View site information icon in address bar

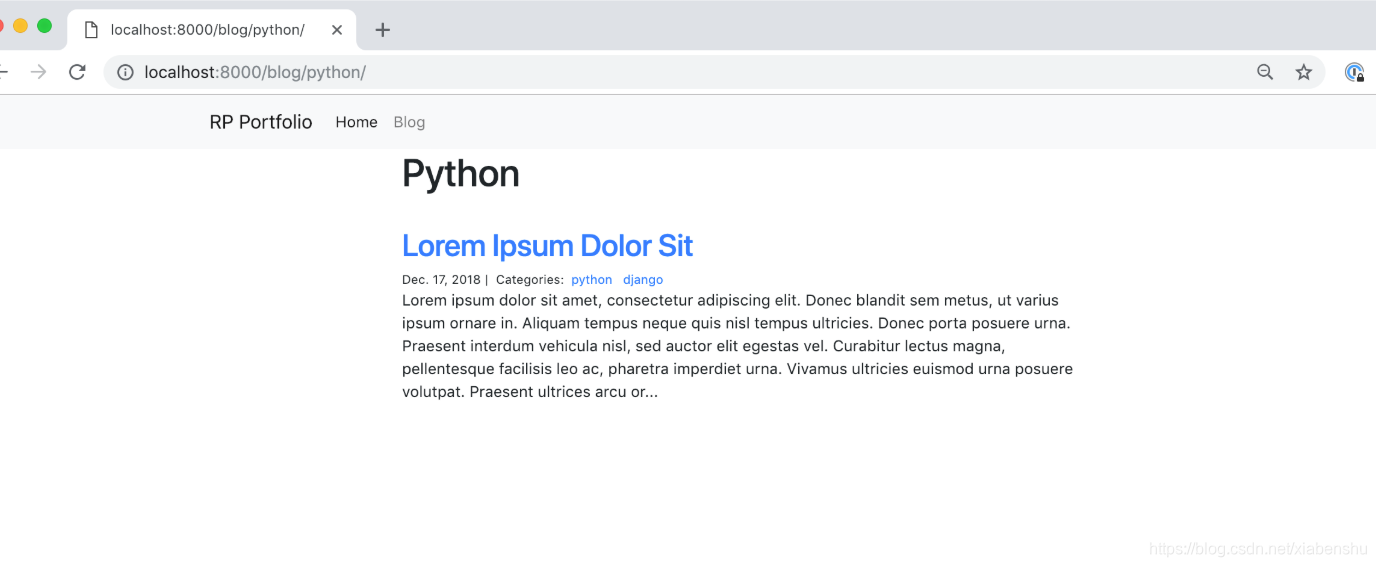pos(126,72)
